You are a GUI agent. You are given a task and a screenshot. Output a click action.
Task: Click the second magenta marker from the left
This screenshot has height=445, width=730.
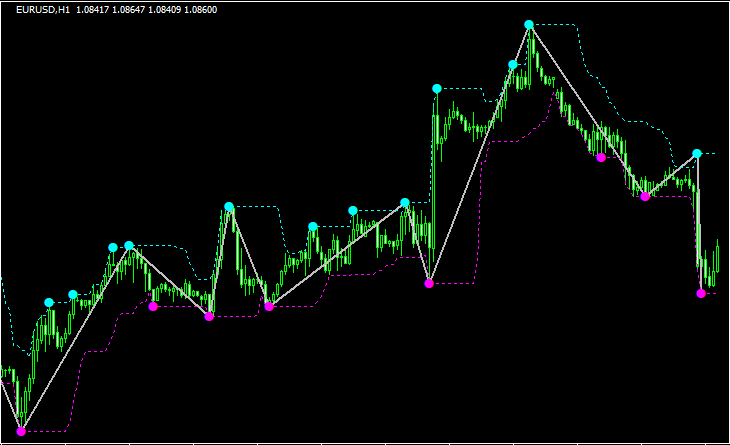pos(153,307)
